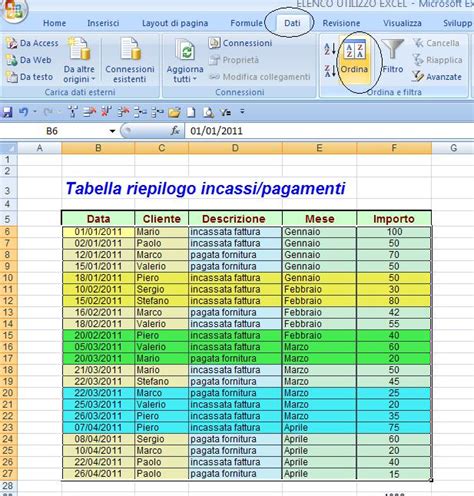The image size is (474, 496).
Task: Import data Da testo
Action: point(29,77)
